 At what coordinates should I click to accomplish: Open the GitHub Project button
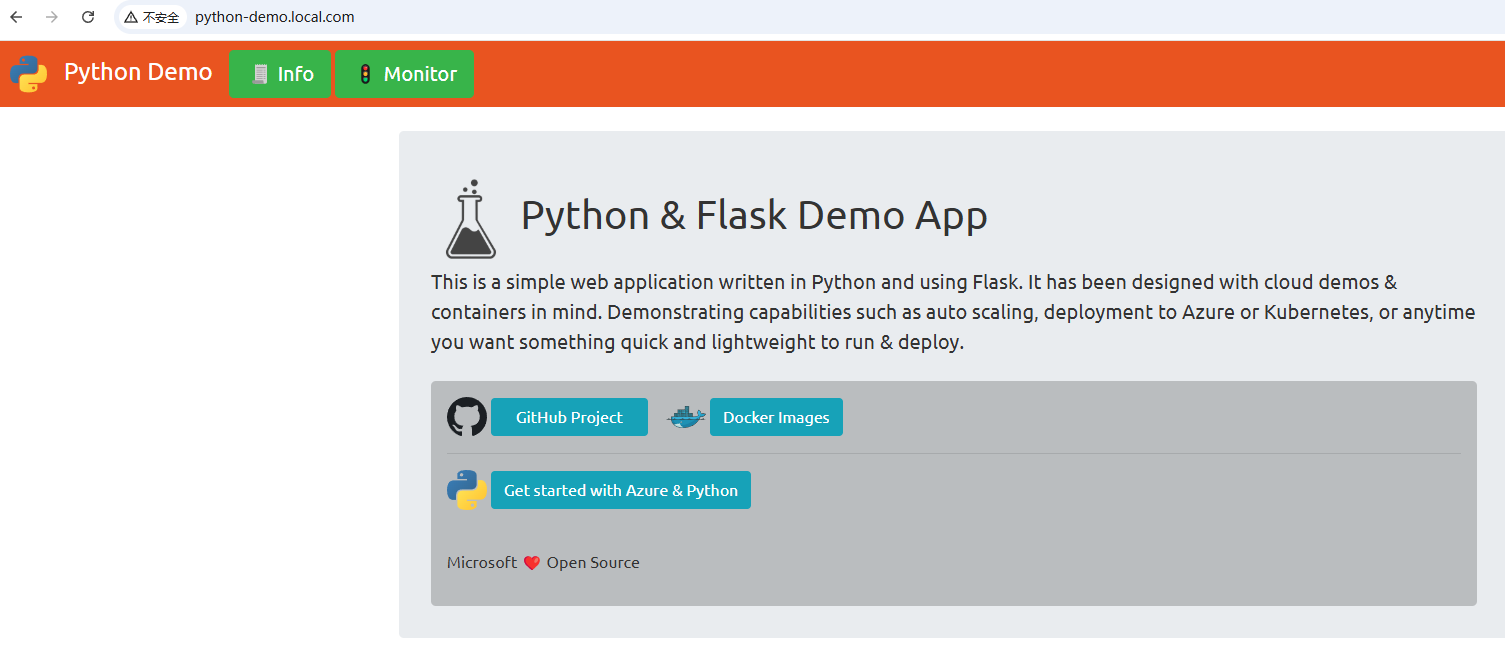pyautogui.click(x=569, y=417)
